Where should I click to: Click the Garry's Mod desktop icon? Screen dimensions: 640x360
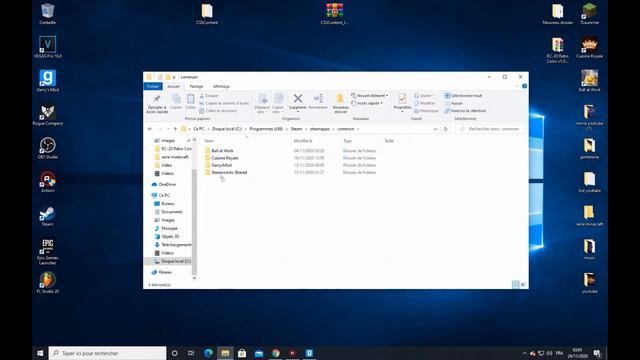point(48,81)
